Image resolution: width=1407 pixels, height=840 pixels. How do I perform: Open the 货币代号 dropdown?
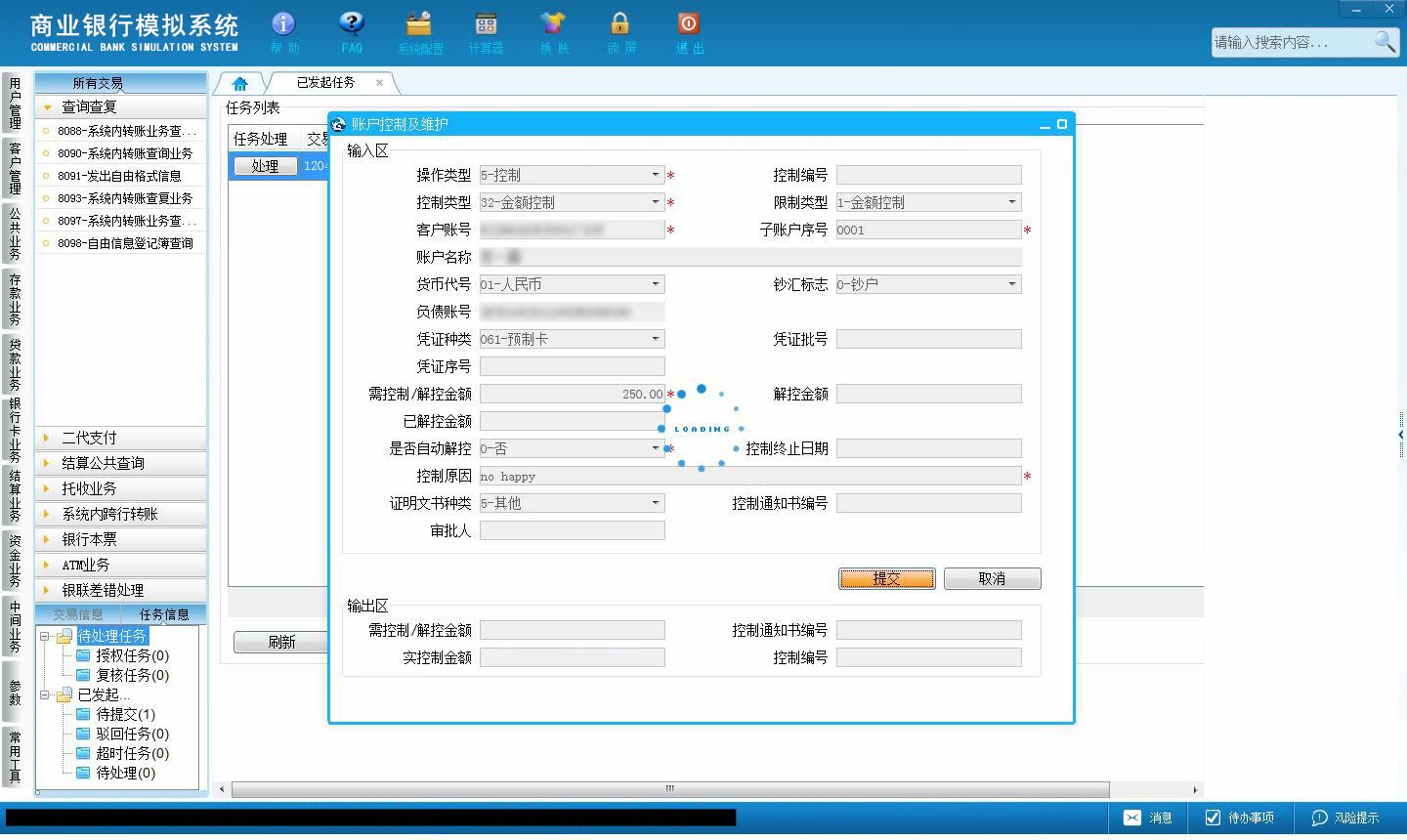[x=656, y=284]
